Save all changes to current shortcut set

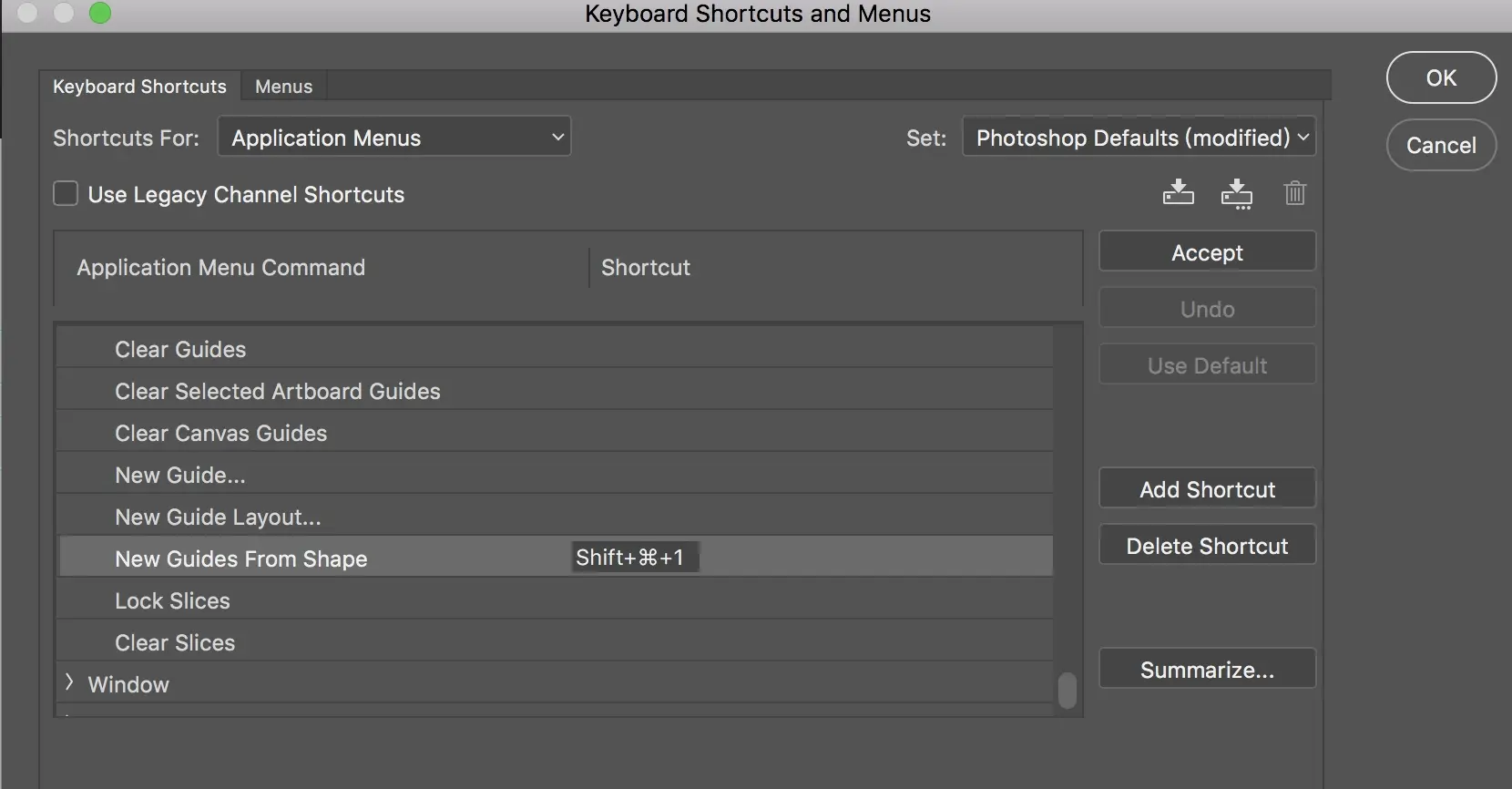1178,193
